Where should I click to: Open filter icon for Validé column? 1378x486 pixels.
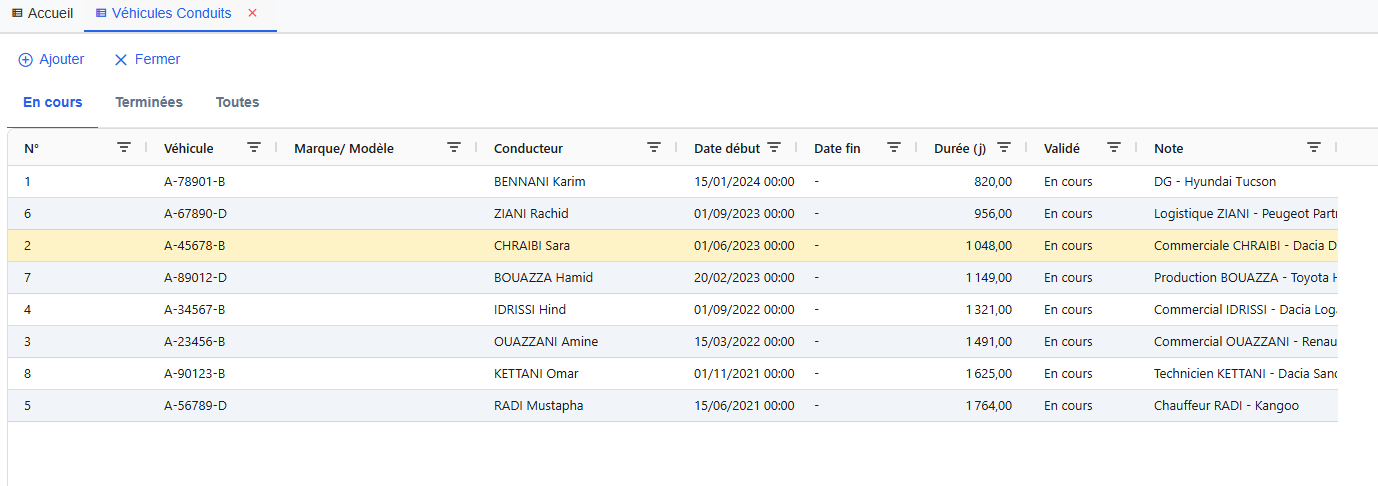click(x=1114, y=148)
